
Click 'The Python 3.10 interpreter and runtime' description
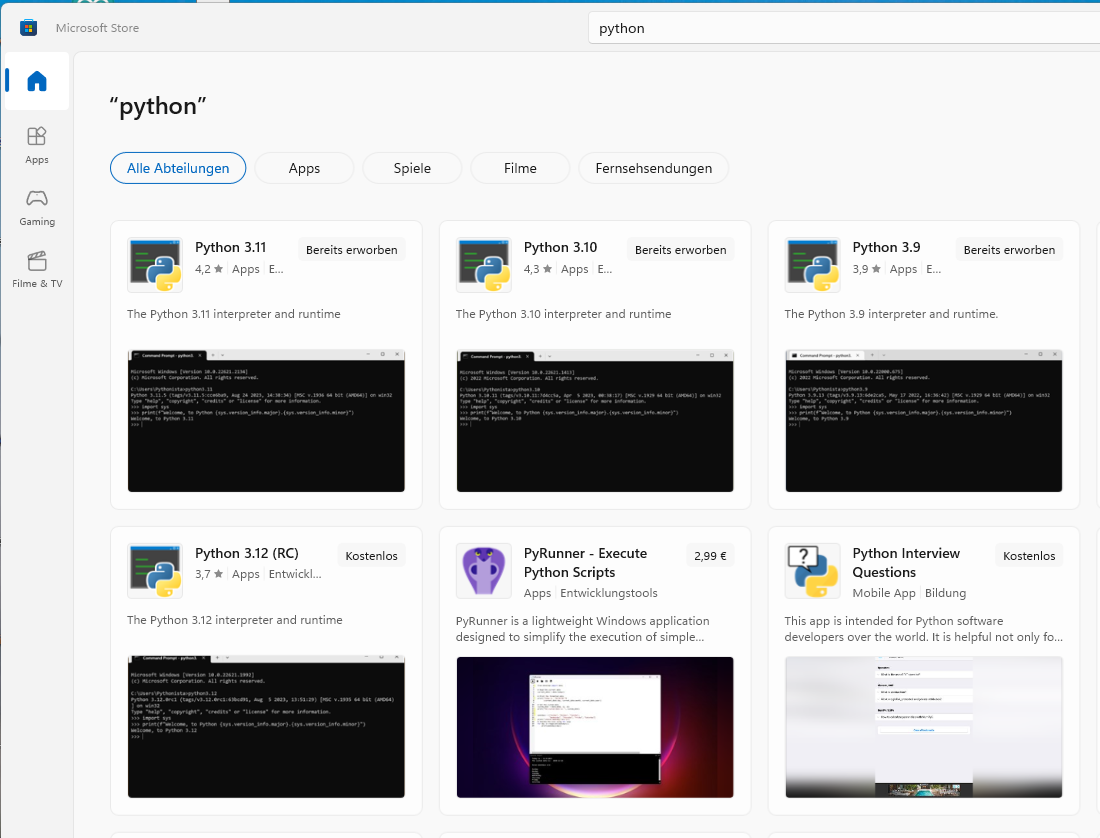point(563,313)
